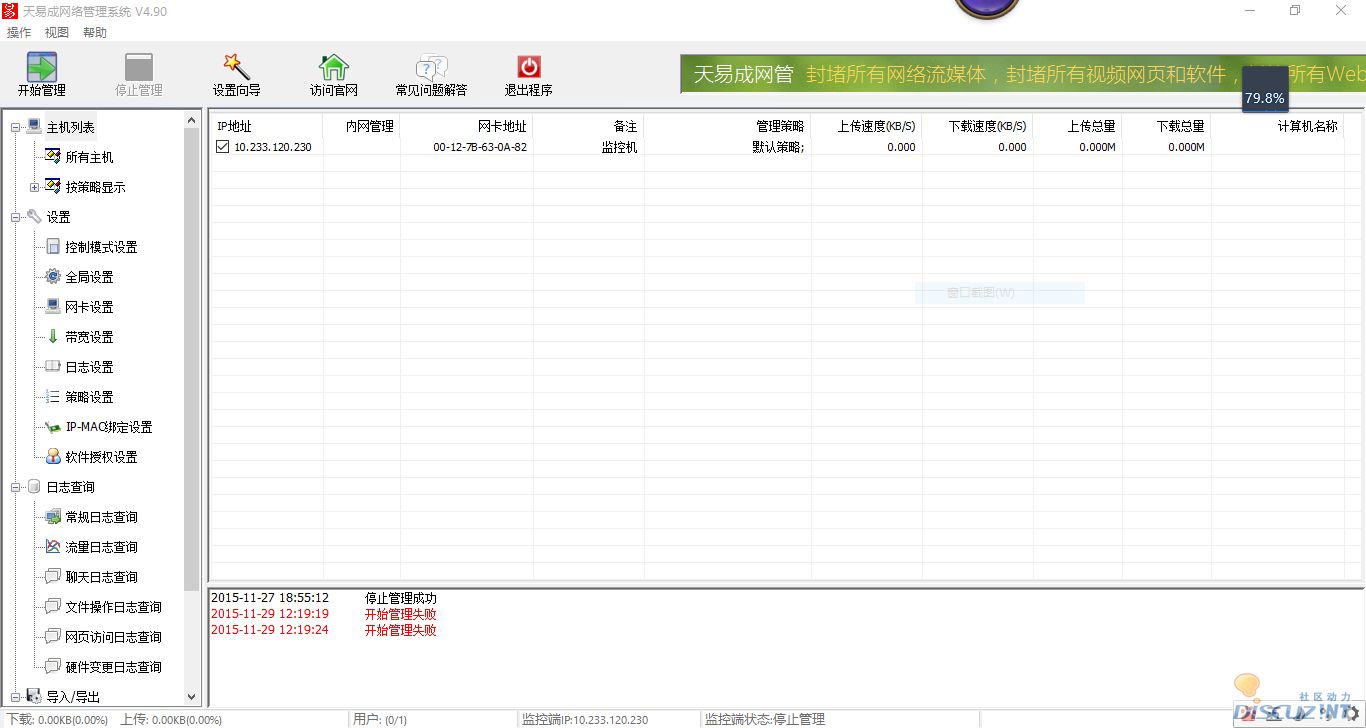Collapse the 日志查询 tree node
The image size is (1366, 728).
(x=16, y=487)
